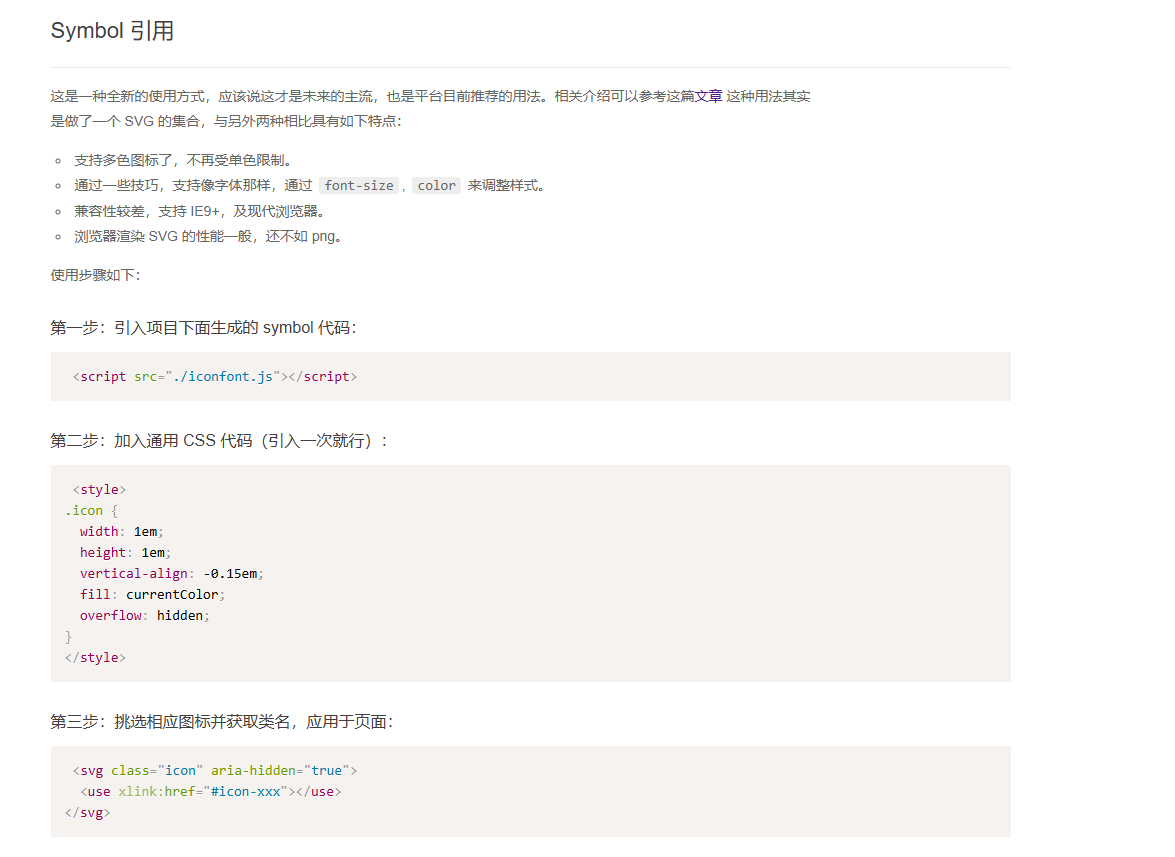Image resolution: width=1175 pixels, height=857 pixels.
Task: Click the bullet '浏览器渲染 SVG 的性能一般'
Action: pyautogui.click(x=210, y=237)
